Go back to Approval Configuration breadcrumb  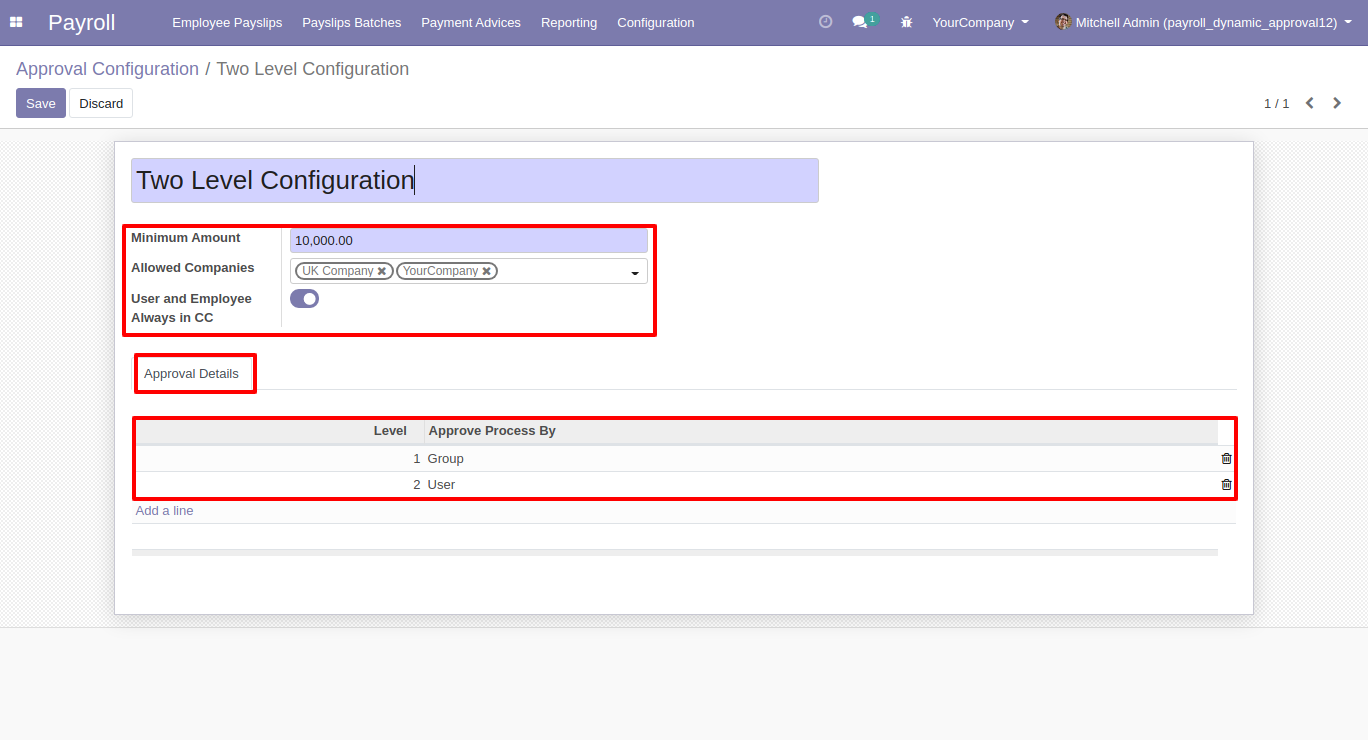[x=107, y=69]
